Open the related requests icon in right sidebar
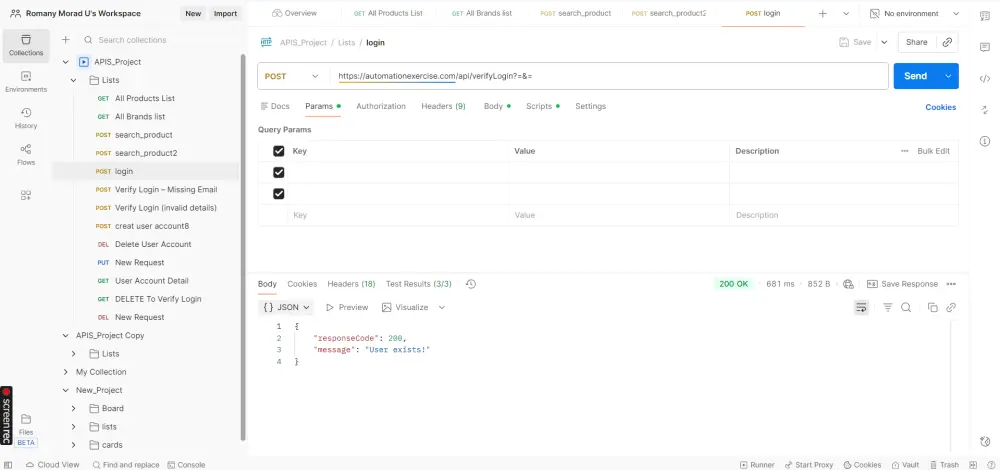Screen dimensions: 1000x470 pos(985,110)
